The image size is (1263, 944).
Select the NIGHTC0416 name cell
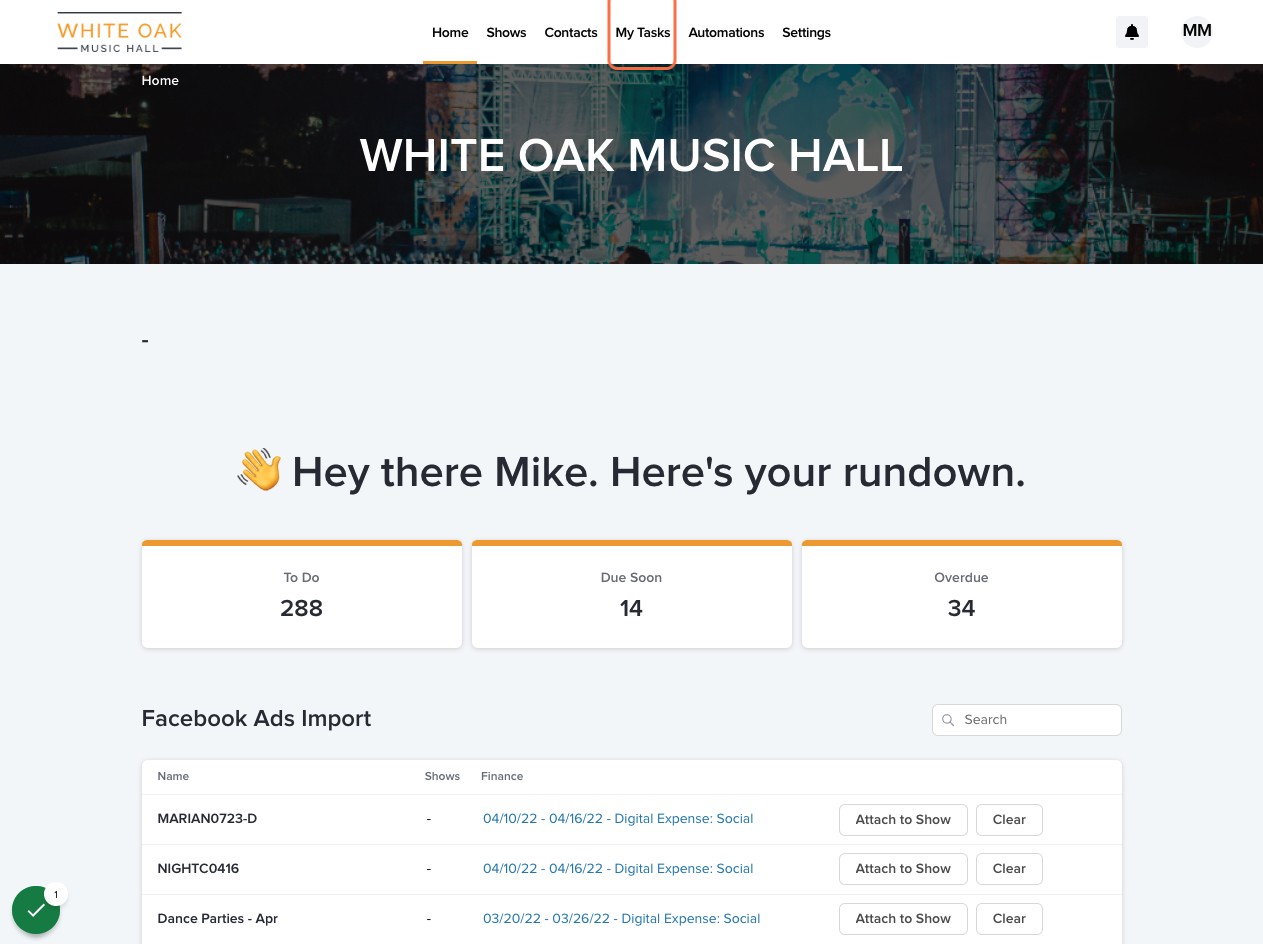coord(198,869)
